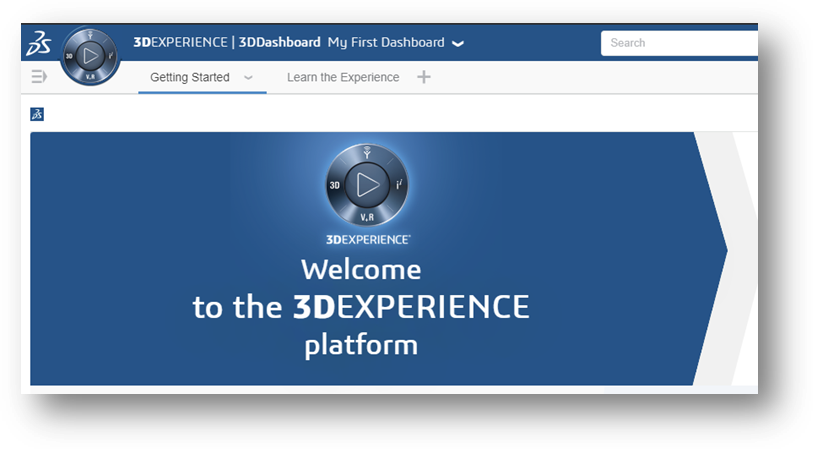
Task: Click the V.R quadrant of banner compass
Action: pyautogui.click(x=367, y=217)
